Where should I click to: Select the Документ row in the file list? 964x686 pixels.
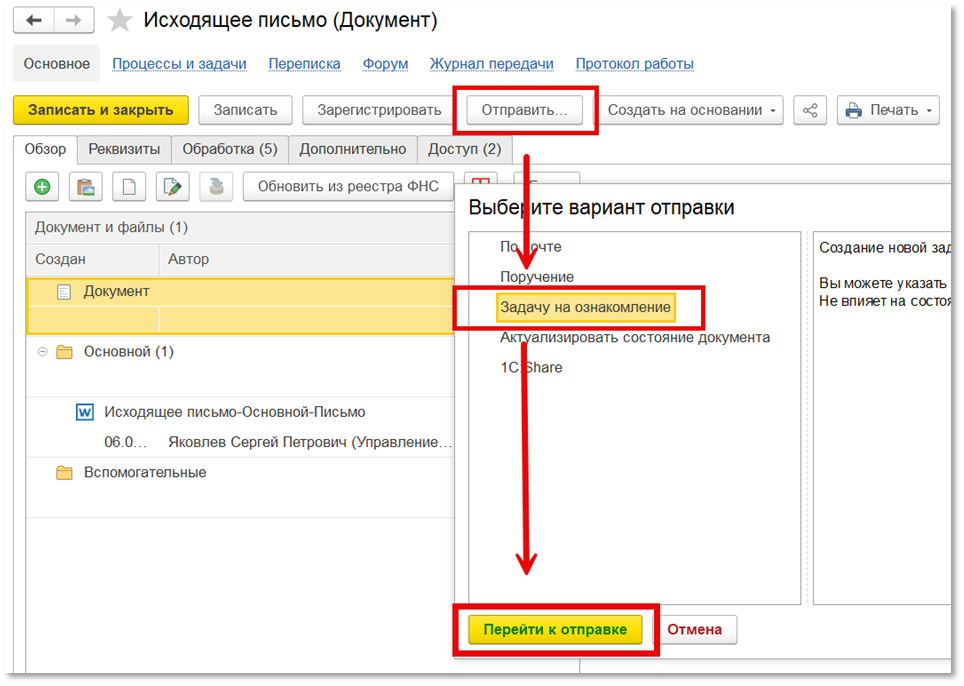(240, 306)
